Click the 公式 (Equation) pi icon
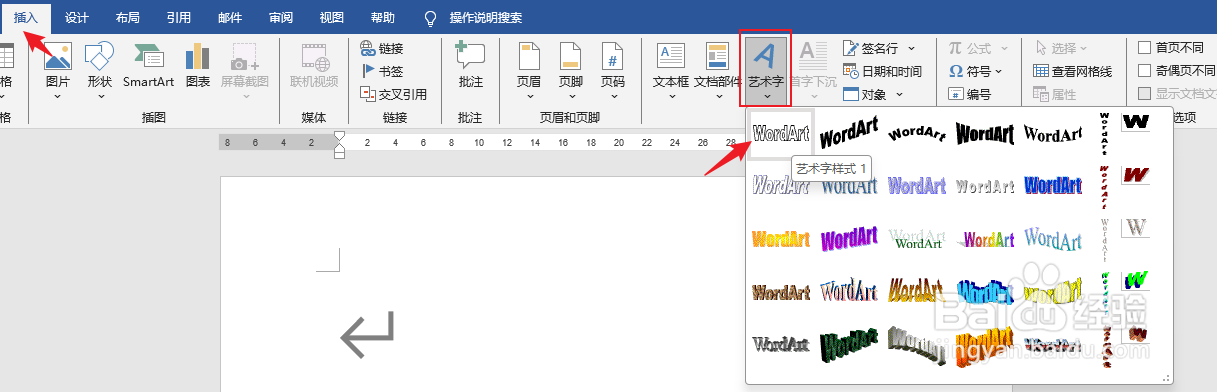 click(x=956, y=48)
